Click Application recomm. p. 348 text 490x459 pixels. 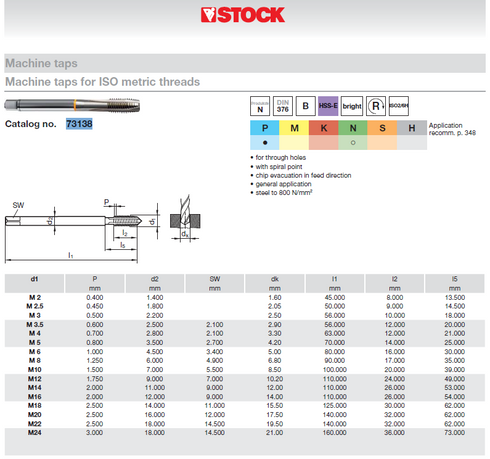pyautogui.click(x=452, y=129)
